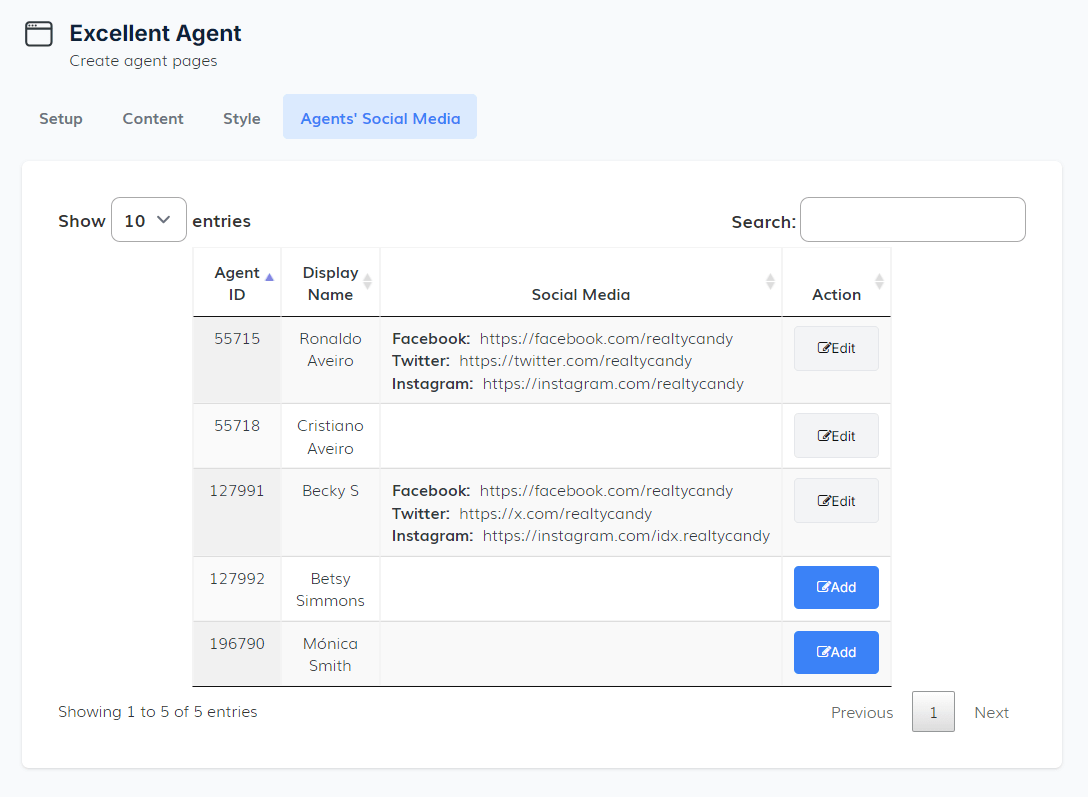Sort by Display Name column arrows
Viewport: 1088px width, 797px height.
pyautogui.click(x=367, y=282)
